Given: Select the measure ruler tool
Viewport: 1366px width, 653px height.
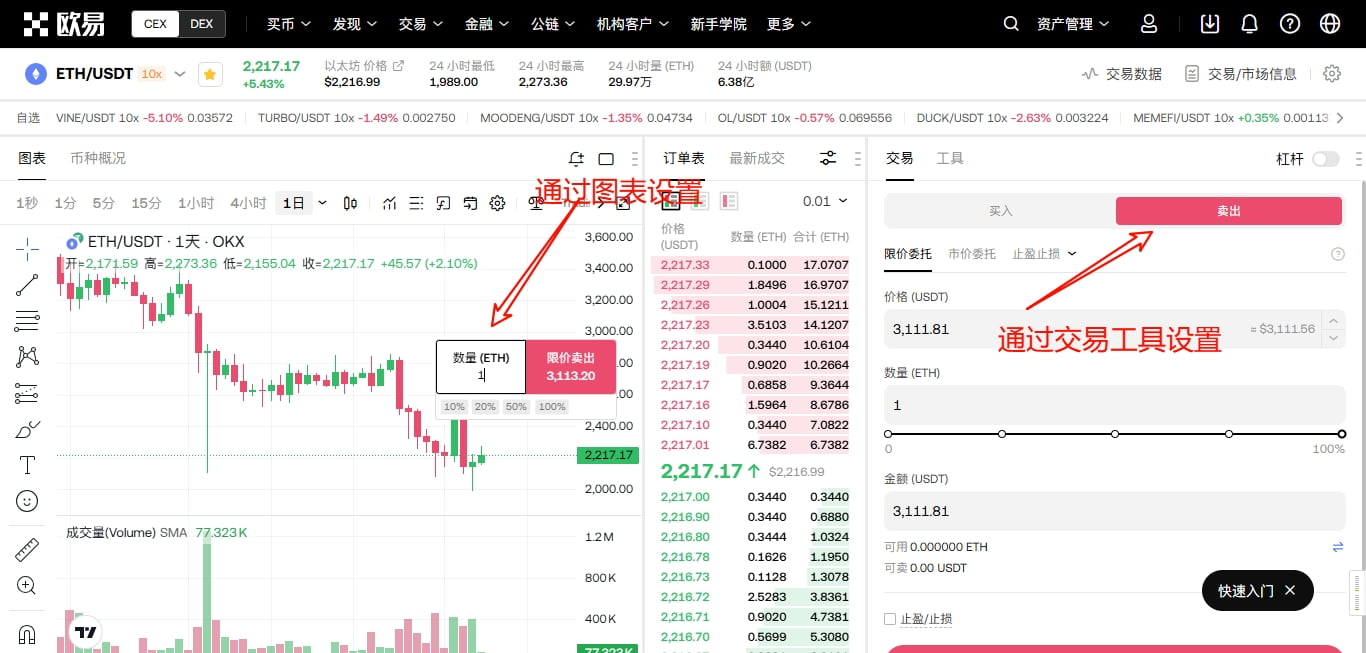Looking at the screenshot, I should (27, 548).
